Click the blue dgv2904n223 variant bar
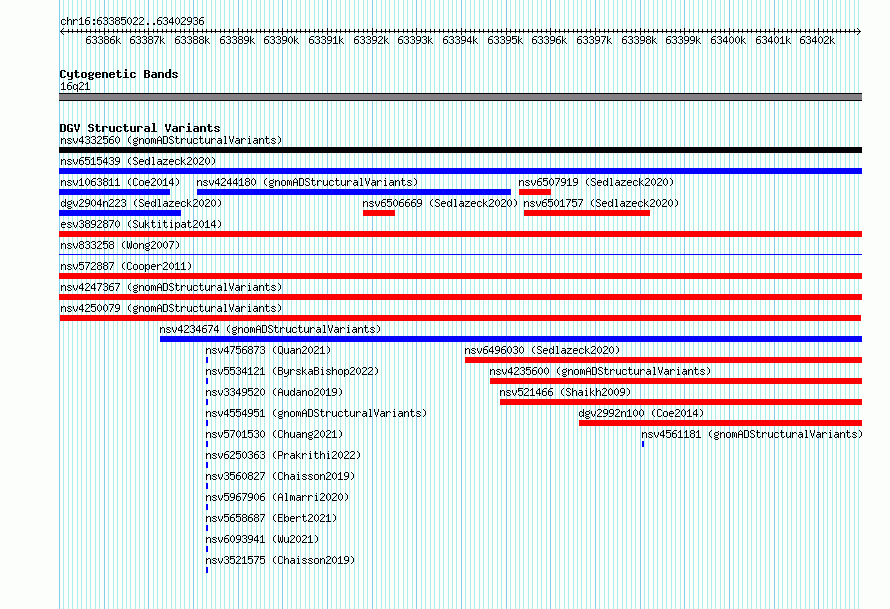 click(x=120, y=213)
